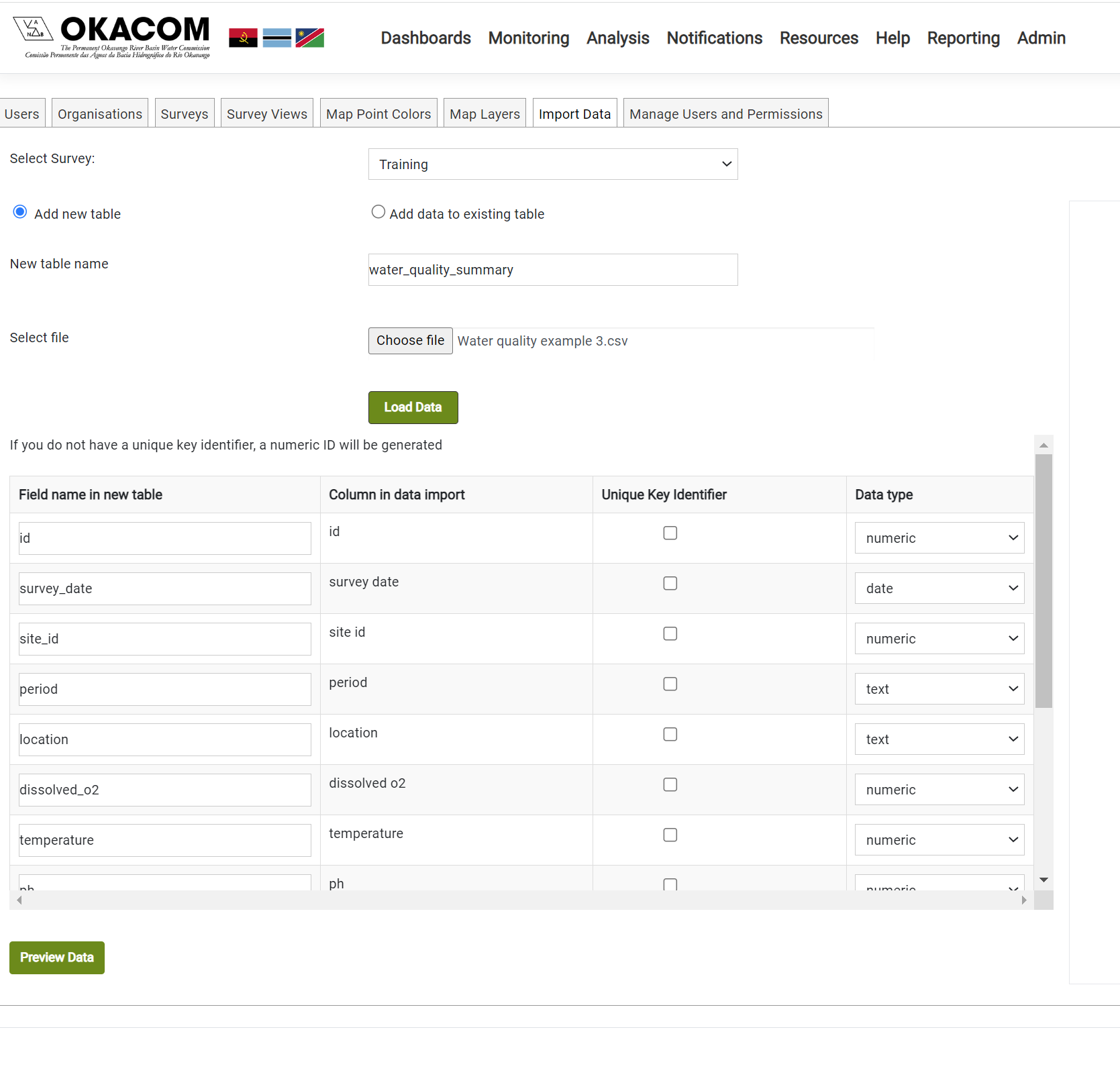This screenshot has width=1120, height=1091.
Task: Open data type dropdown for site_id field
Action: [939, 639]
